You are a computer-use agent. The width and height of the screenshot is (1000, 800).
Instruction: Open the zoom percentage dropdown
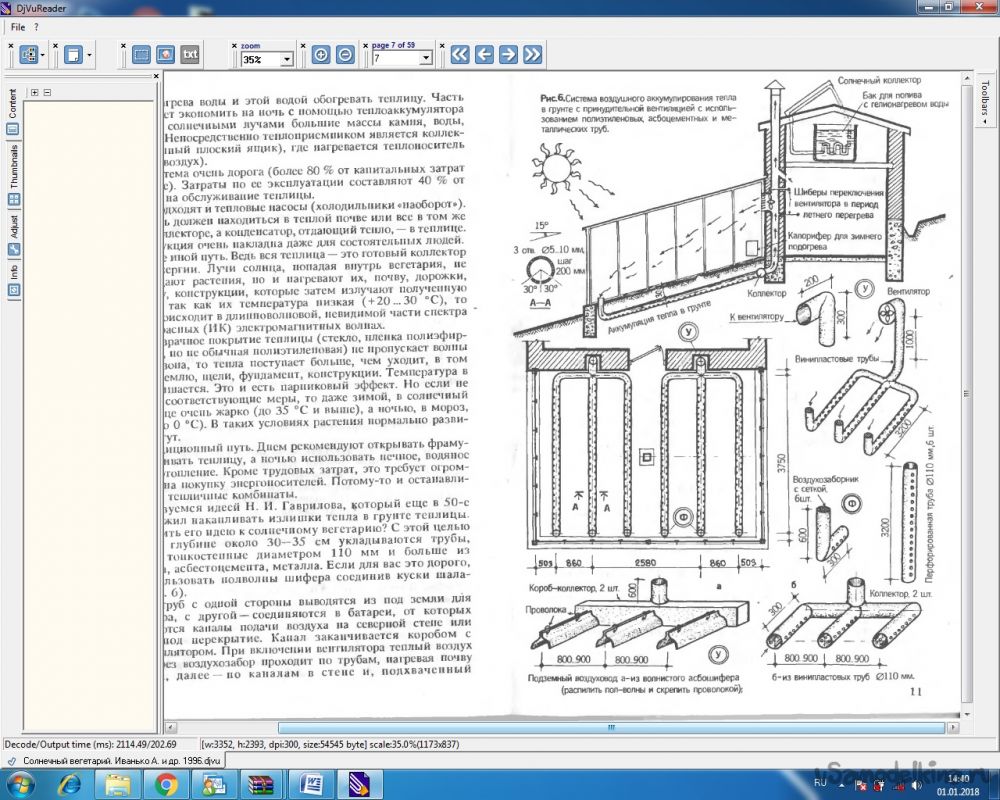(x=287, y=60)
